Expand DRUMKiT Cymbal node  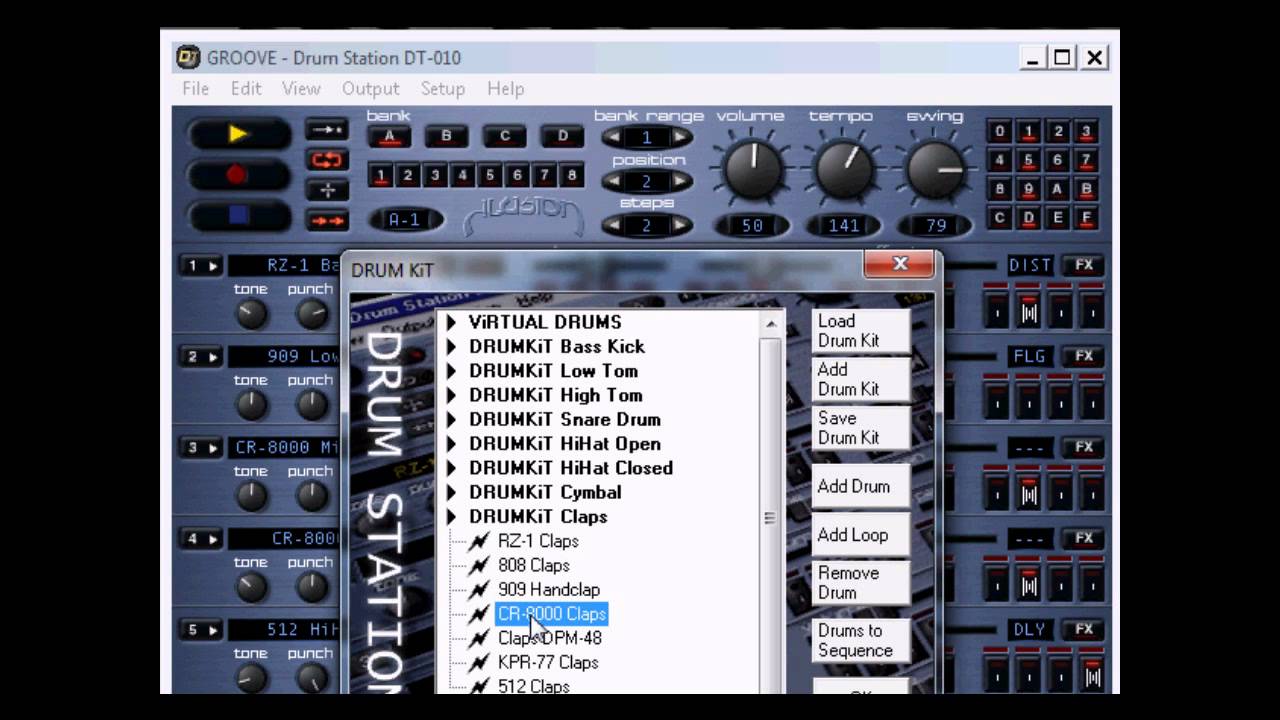click(x=451, y=492)
